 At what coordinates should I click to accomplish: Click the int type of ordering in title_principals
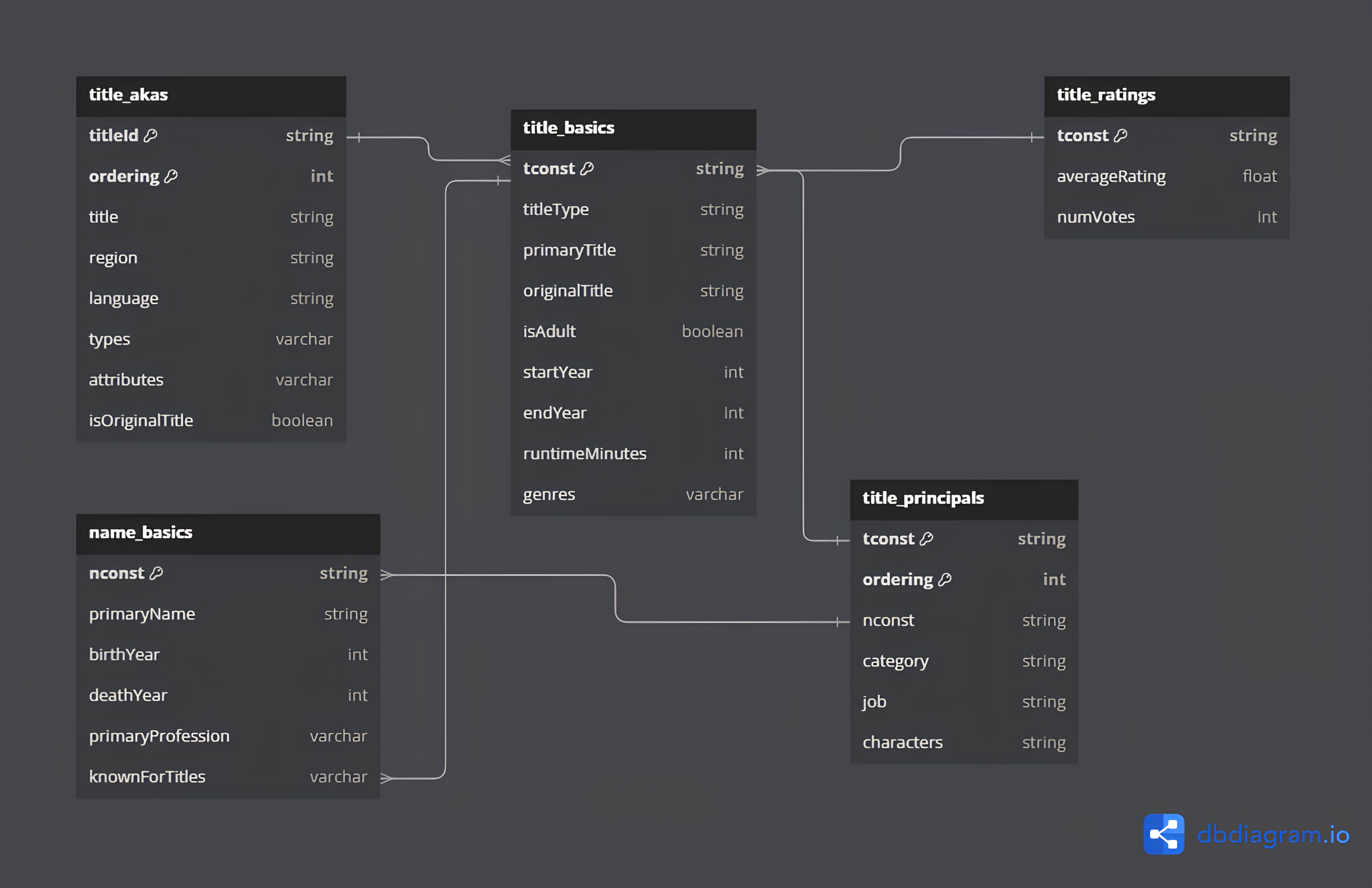pos(1054,579)
